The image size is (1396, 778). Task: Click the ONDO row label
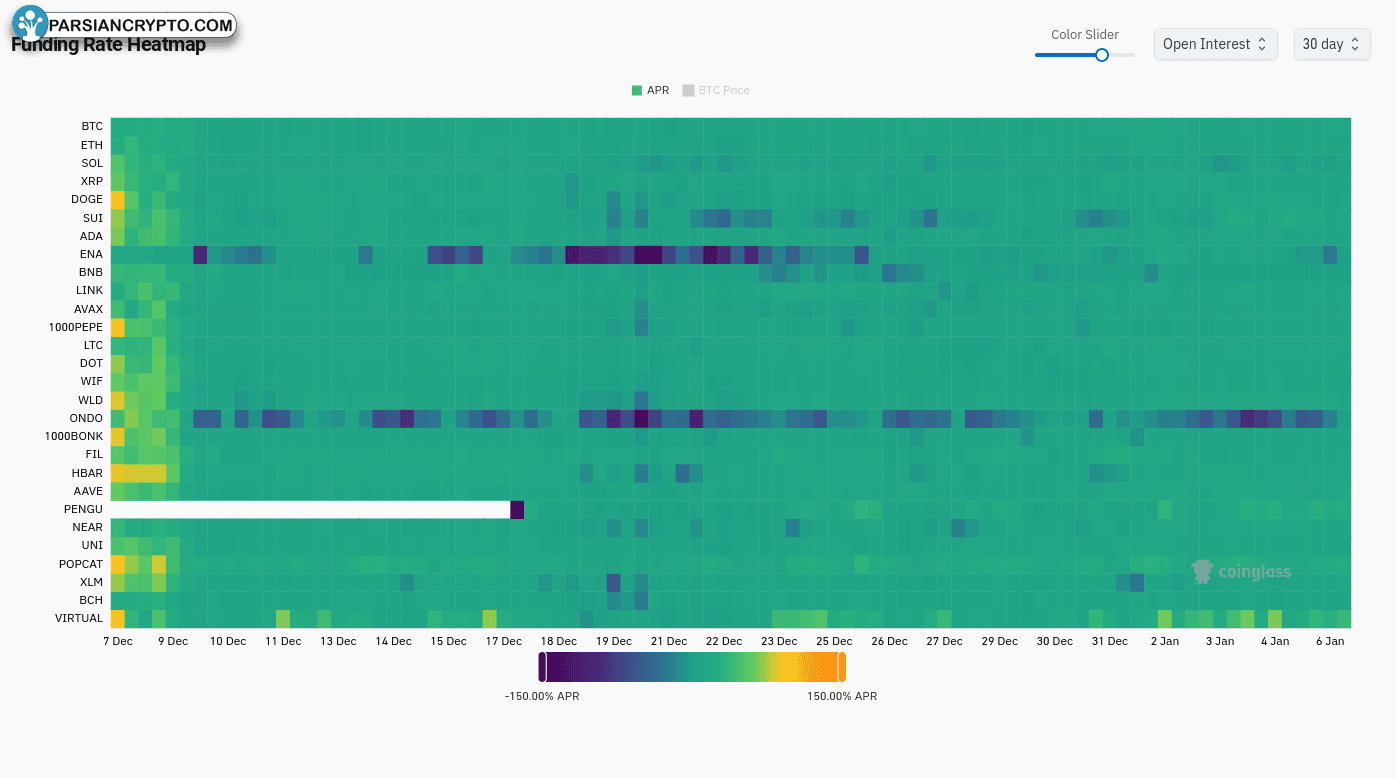click(87, 418)
